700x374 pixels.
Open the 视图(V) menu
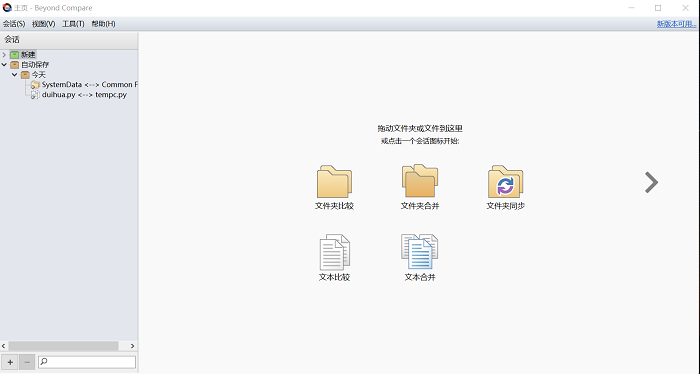coord(43,24)
